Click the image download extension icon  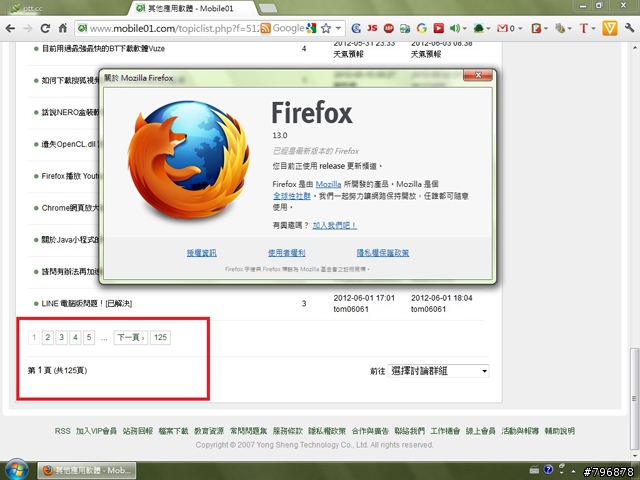[405, 28]
